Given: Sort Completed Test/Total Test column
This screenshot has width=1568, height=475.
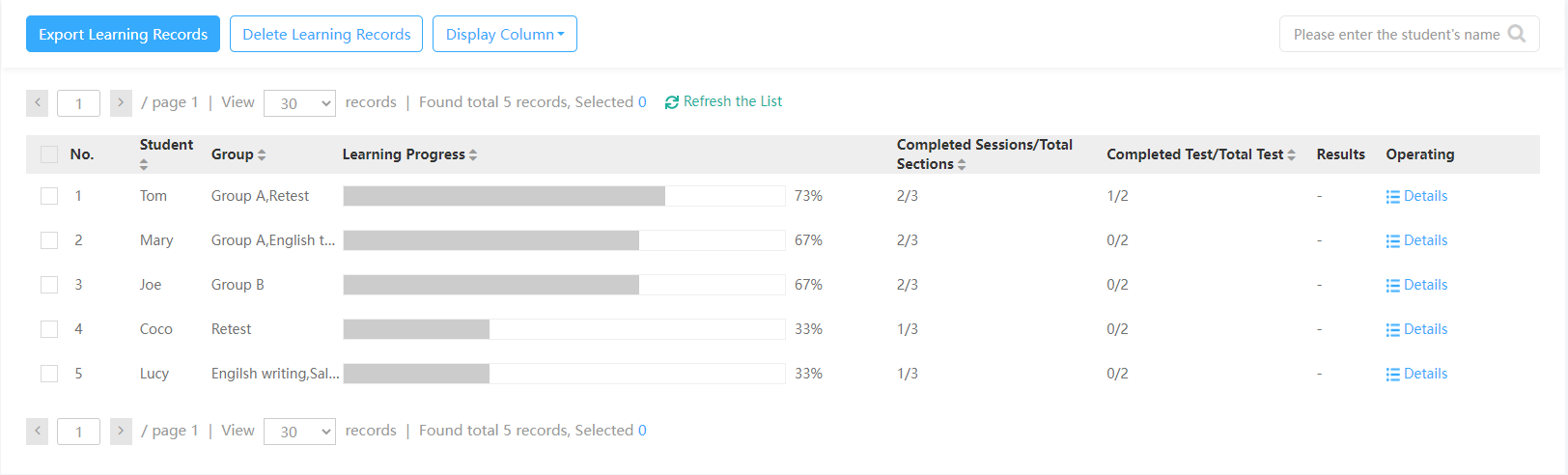Looking at the screenshot, I should click(1291, 154).
